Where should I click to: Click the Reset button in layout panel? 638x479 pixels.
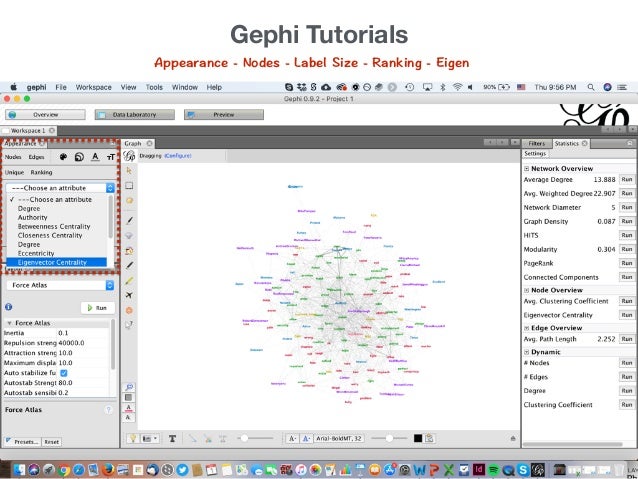point(52,442)
